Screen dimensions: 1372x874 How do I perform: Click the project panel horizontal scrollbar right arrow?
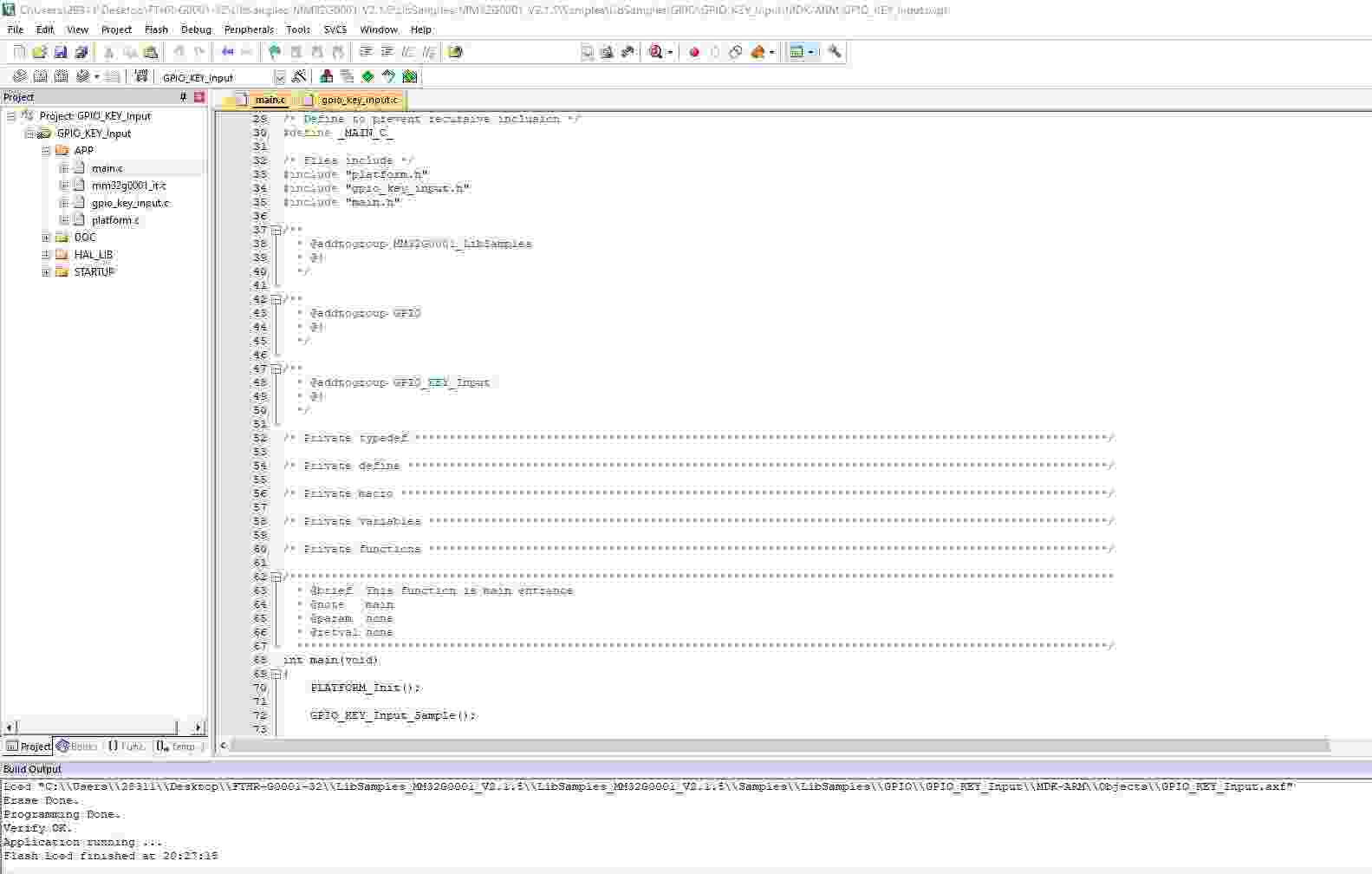pos(198,727)
